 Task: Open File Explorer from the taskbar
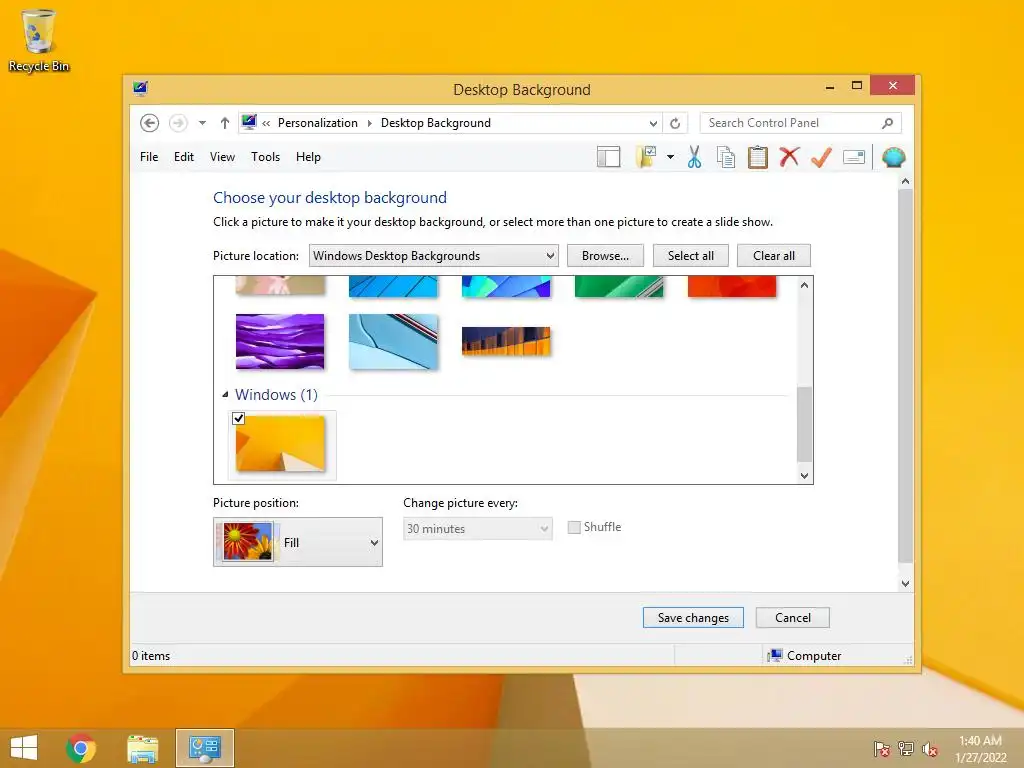click(x=142, y=748)
